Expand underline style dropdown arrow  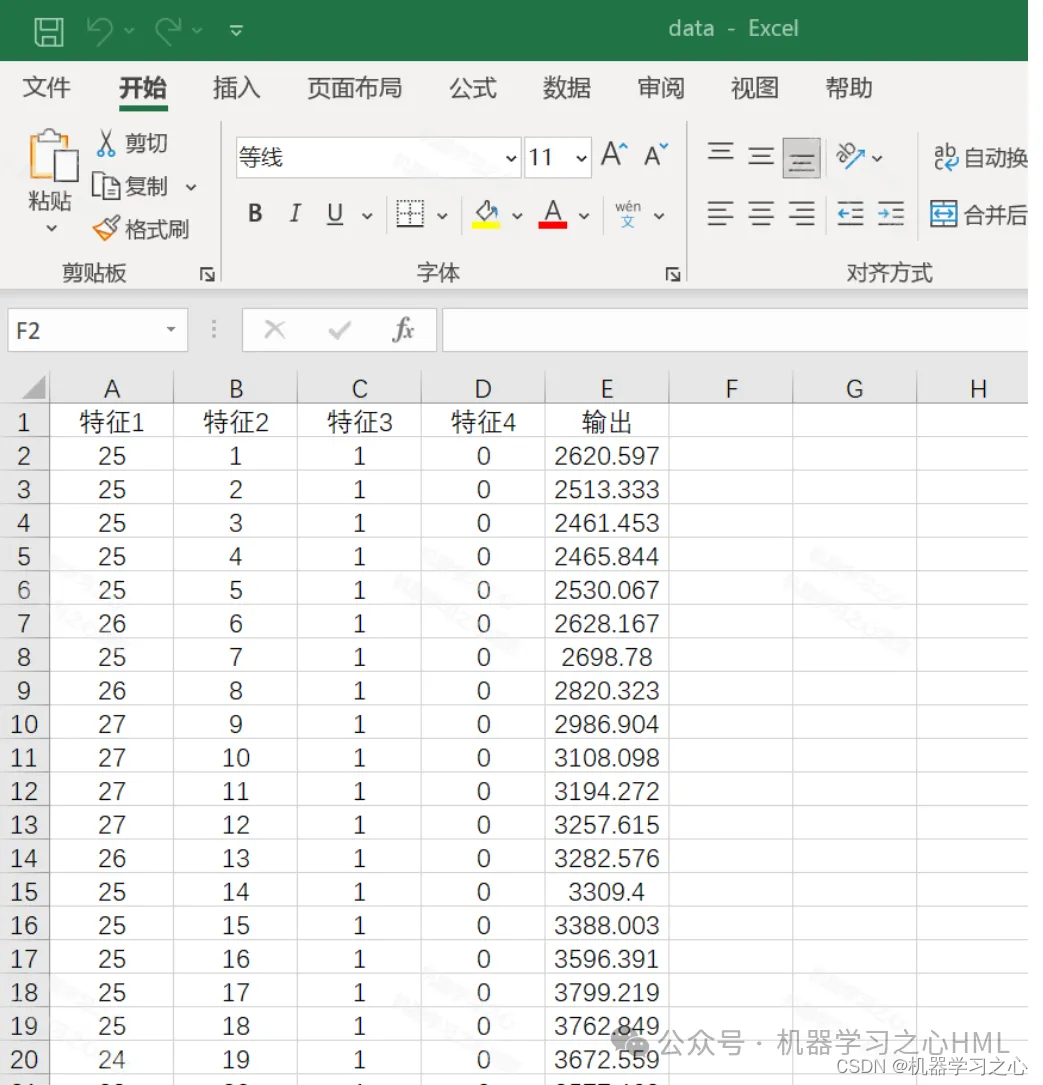pyautogui.click(x=368, y=216)
